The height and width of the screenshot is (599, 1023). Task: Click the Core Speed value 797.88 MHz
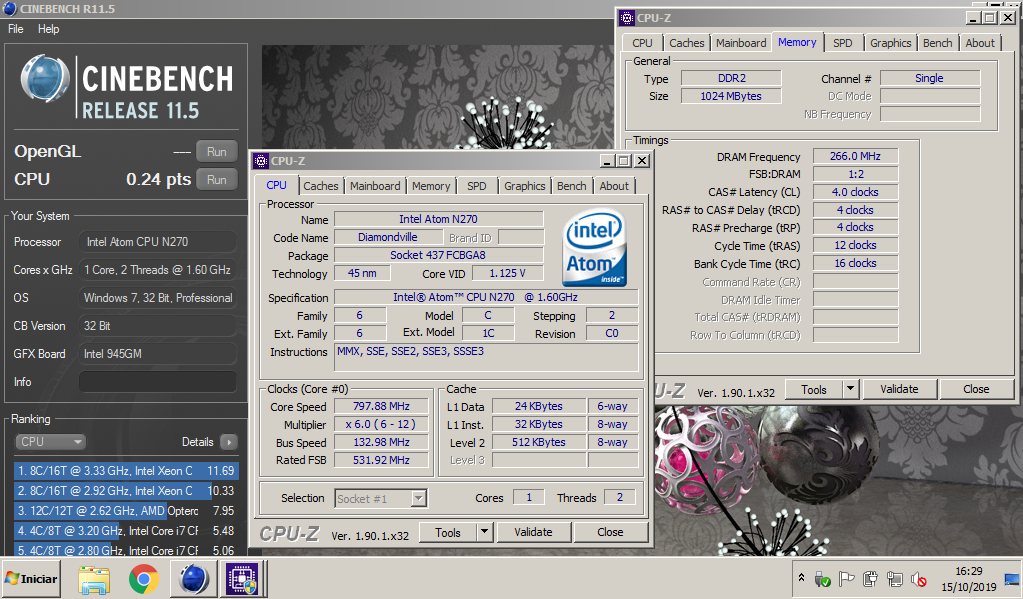pos(382,407)
